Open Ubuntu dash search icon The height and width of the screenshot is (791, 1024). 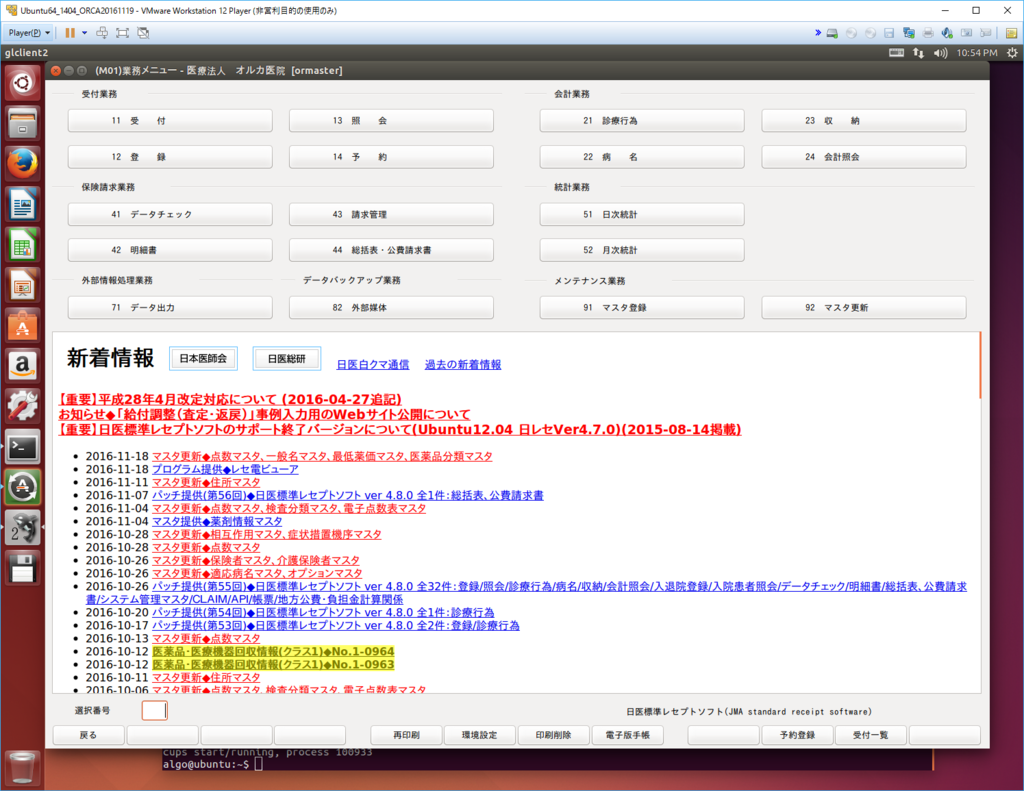22,83
